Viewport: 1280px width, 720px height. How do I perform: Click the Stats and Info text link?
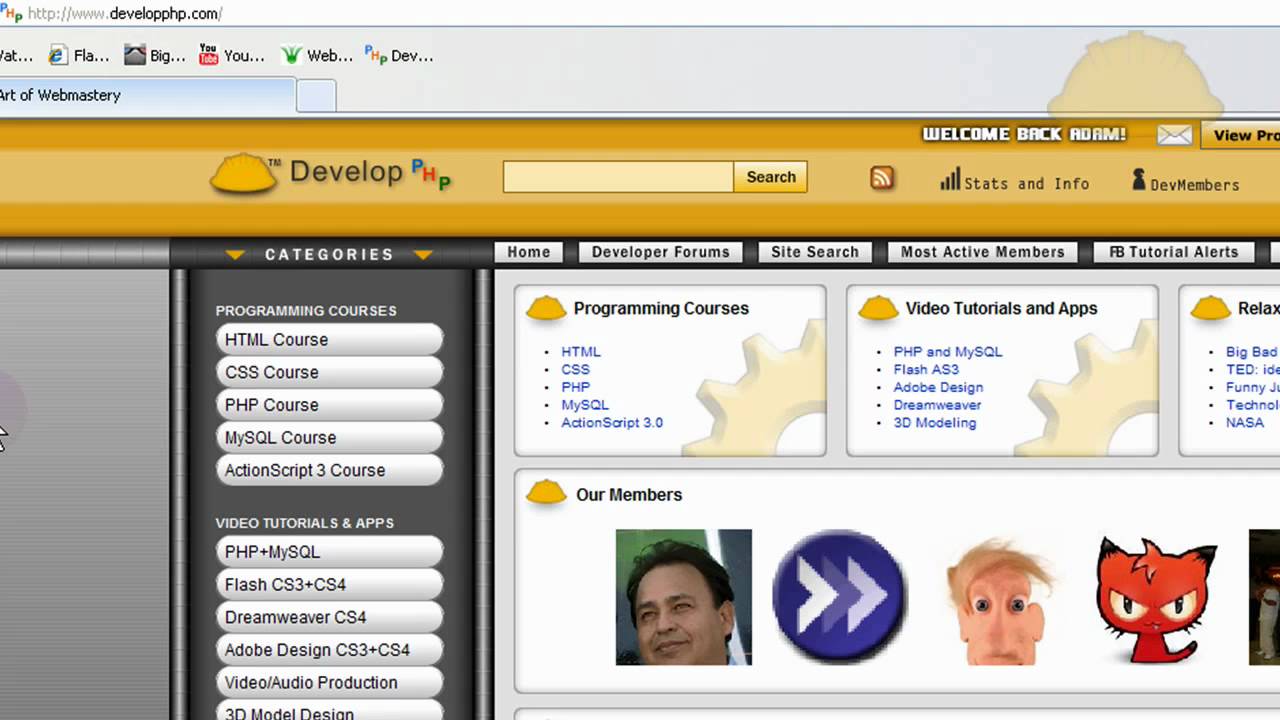tap(1026, 184)
